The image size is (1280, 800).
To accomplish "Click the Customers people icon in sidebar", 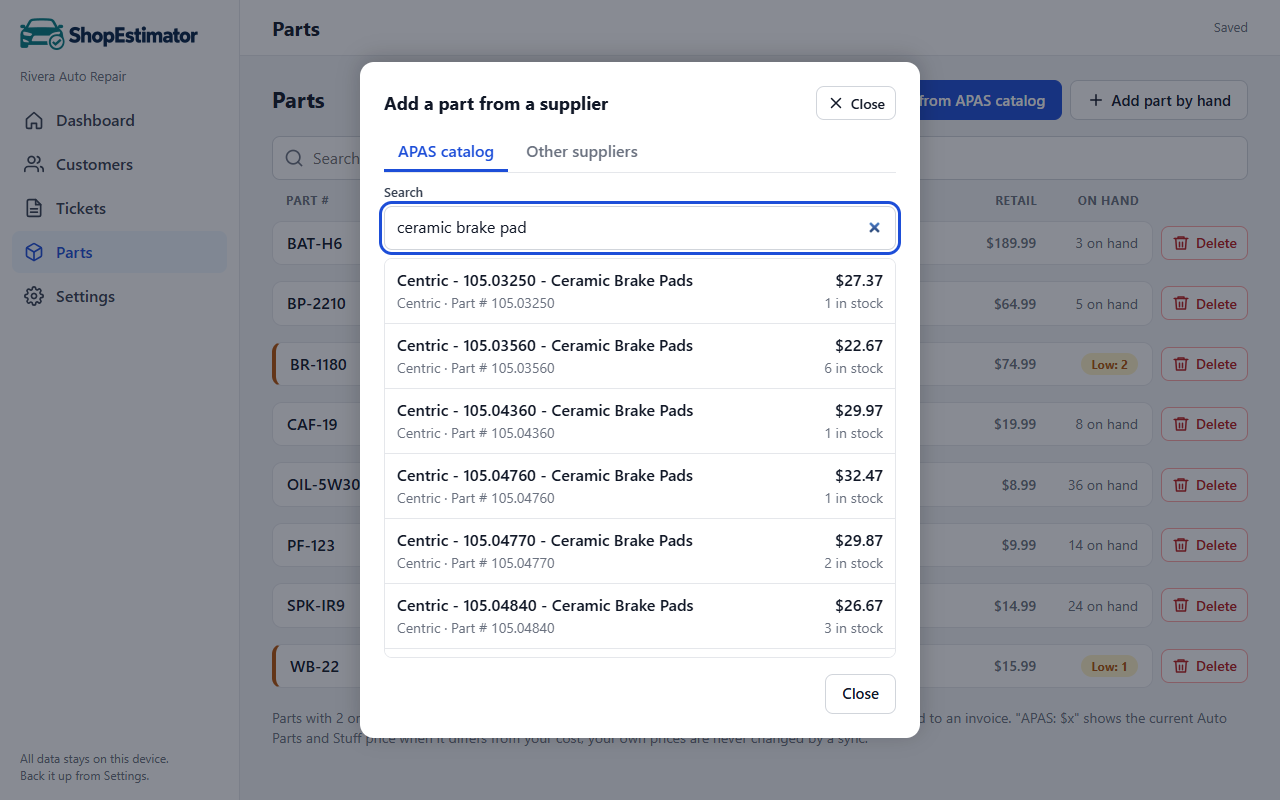I will click(x=34, y=165).
